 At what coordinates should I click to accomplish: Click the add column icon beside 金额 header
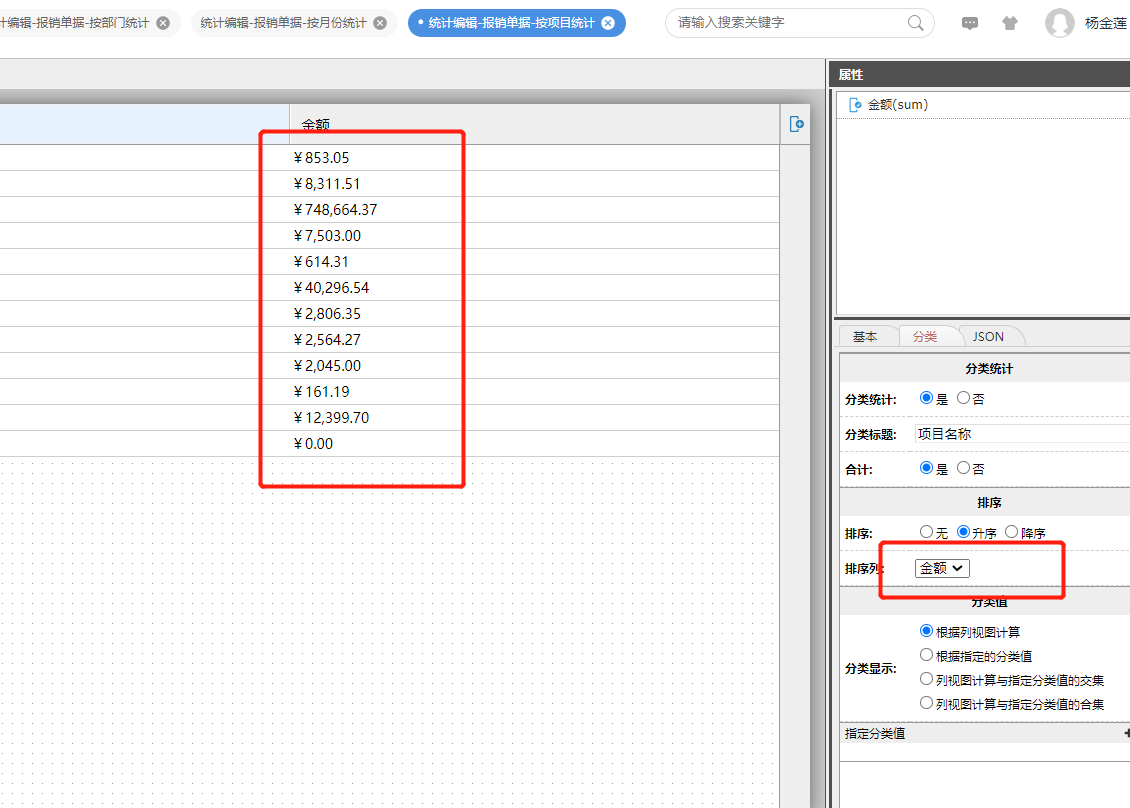pyautogui.click(x=796, y=124)
